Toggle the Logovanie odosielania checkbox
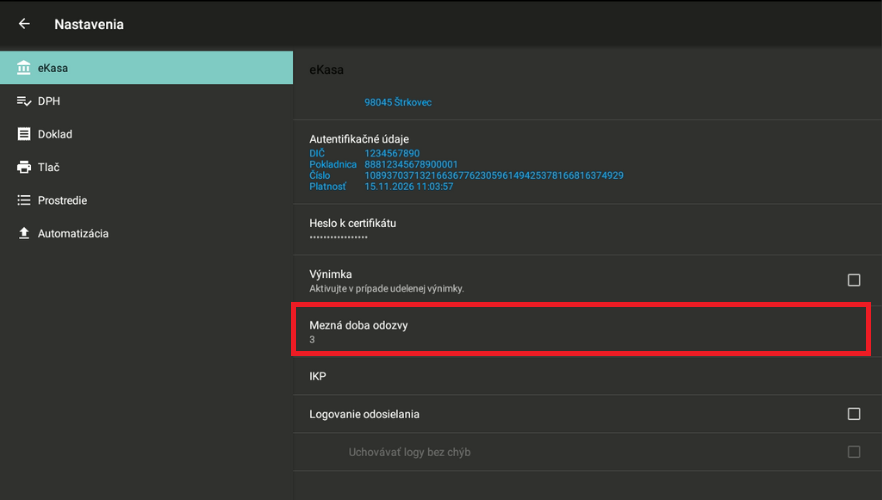The image size is (882, 500). click(x=854, y=414)
